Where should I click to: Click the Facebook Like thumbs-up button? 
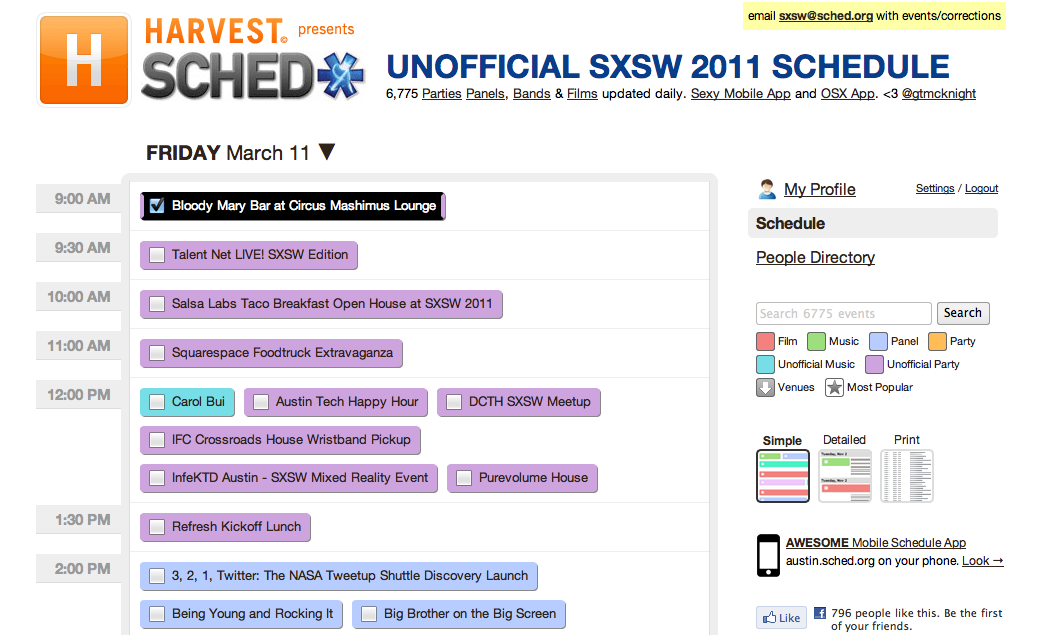pos(781,618)
